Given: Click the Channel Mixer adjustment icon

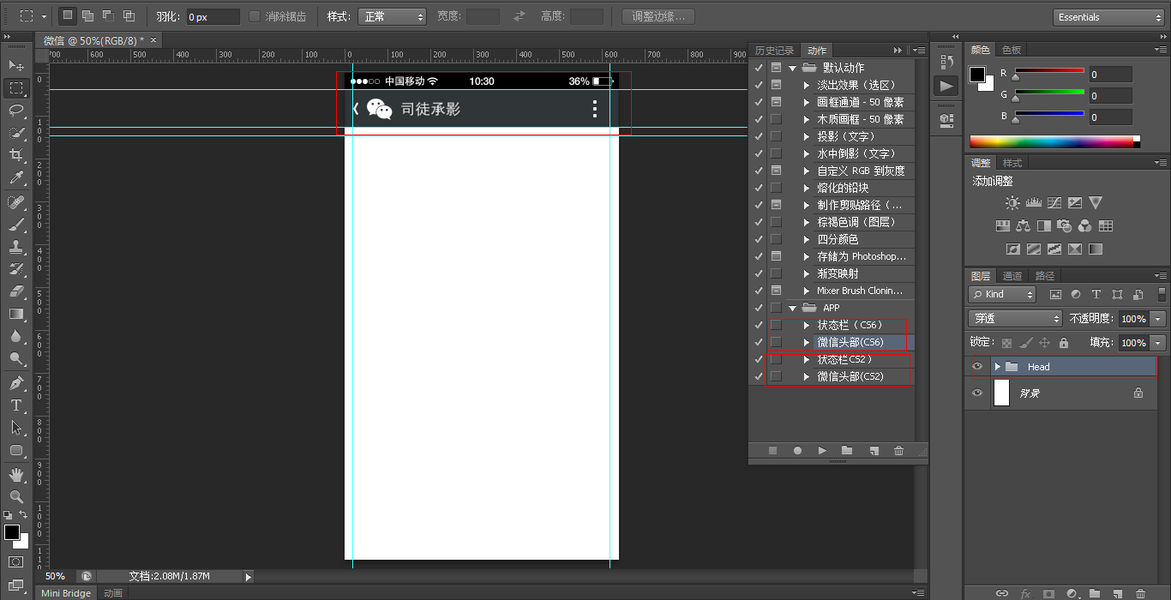Looking at the screenshot, I should click(x=1085, y=226).
